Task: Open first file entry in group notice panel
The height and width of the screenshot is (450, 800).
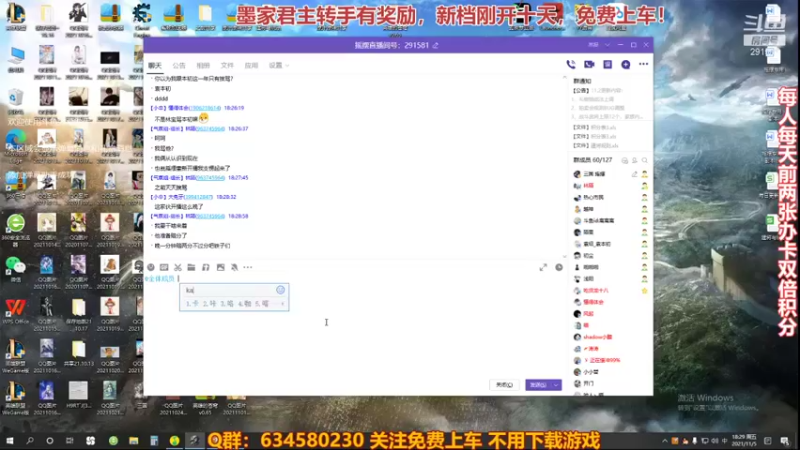Action: pyautogui.click(x=595, y=127)
